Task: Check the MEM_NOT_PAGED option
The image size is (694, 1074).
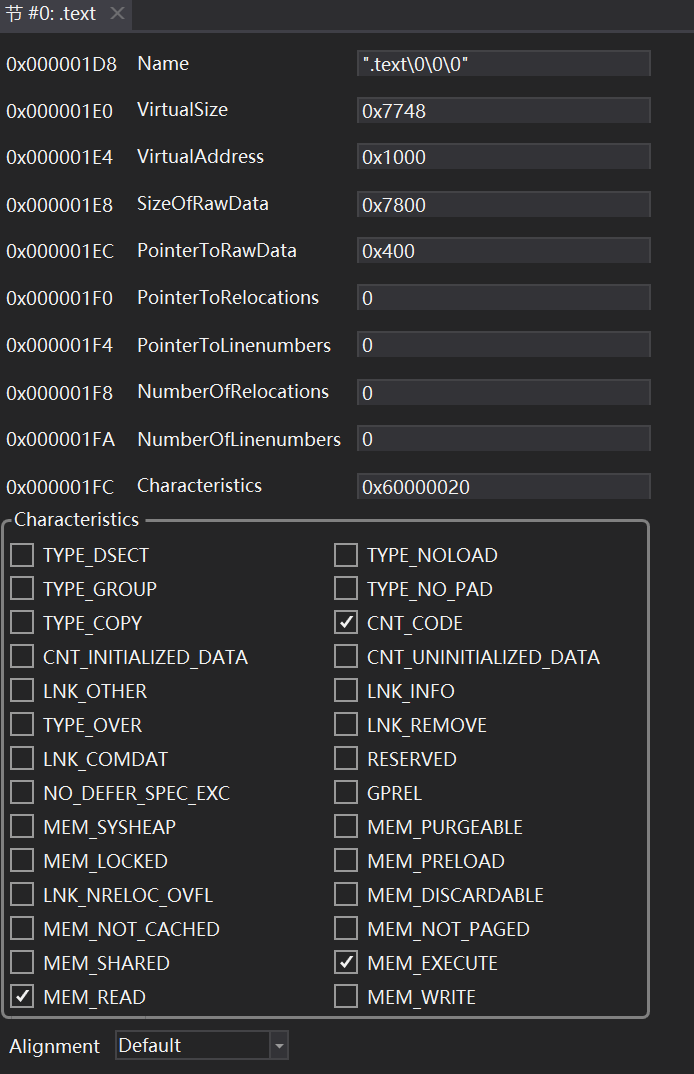Action: 346,929
